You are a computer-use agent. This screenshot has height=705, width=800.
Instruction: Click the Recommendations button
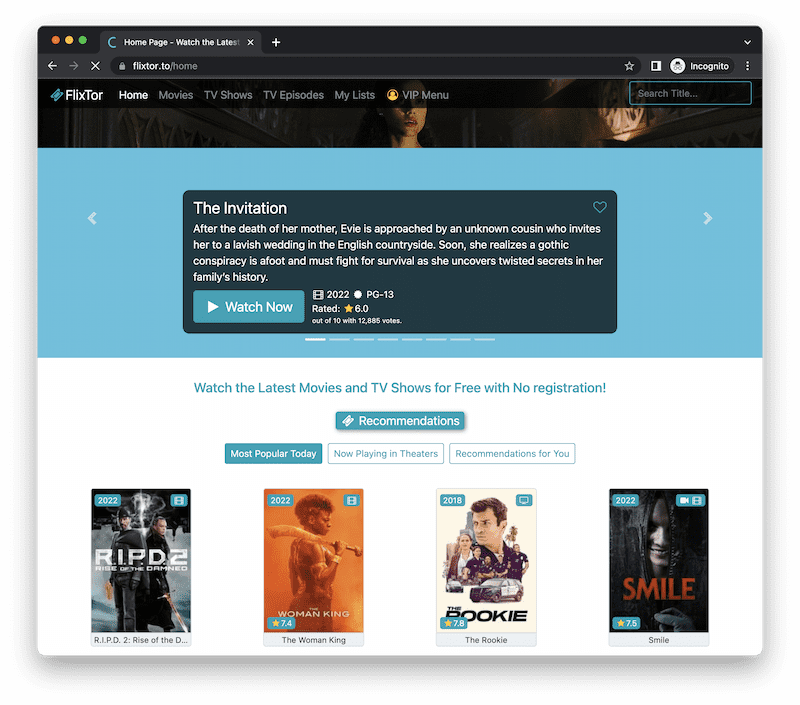(400, 421)
